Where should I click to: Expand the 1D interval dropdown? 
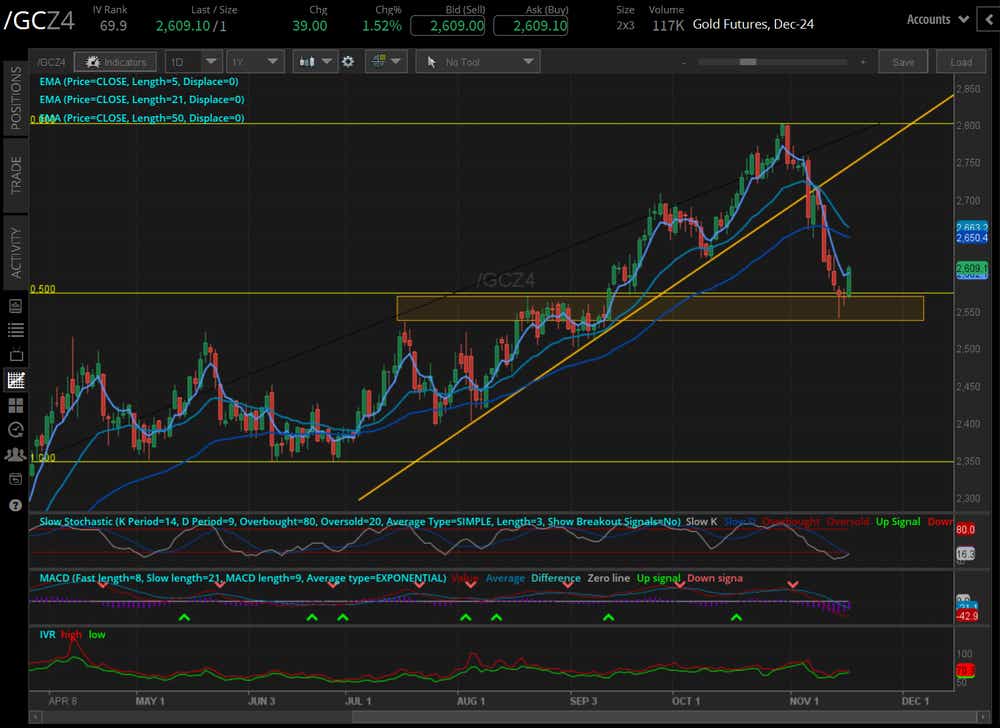click(x=210, y=62)
